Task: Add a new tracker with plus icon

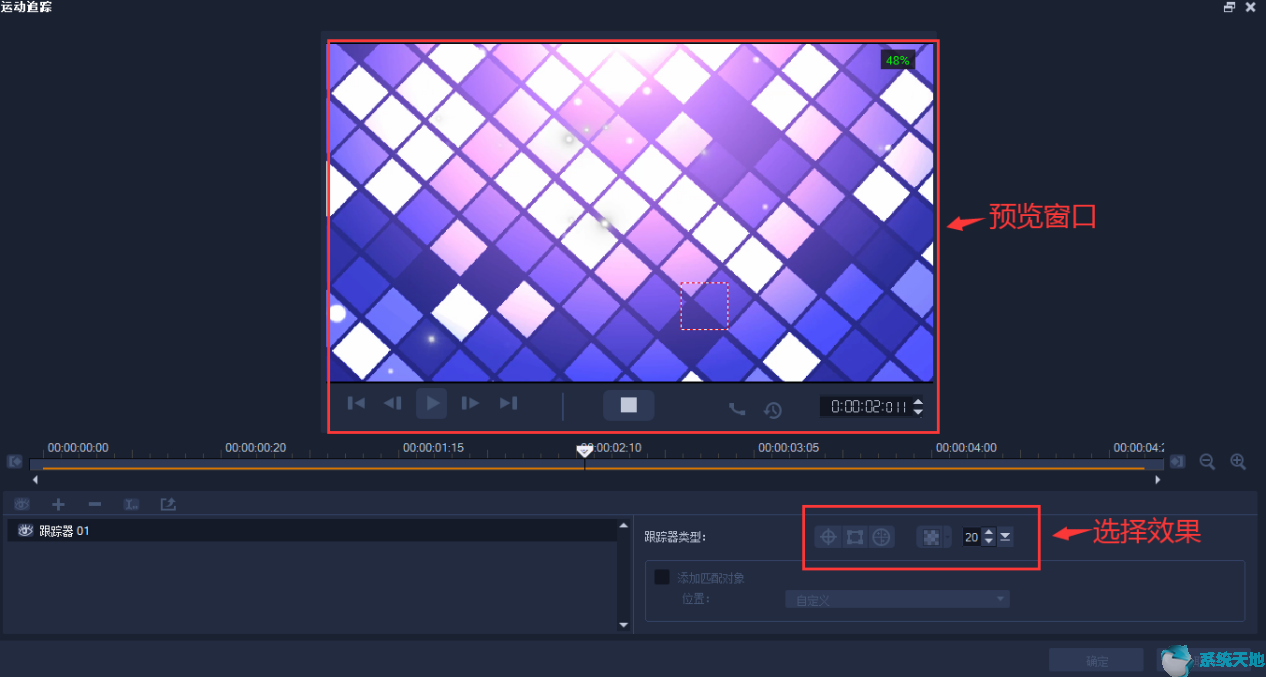Action: click(x=58, y=504)
